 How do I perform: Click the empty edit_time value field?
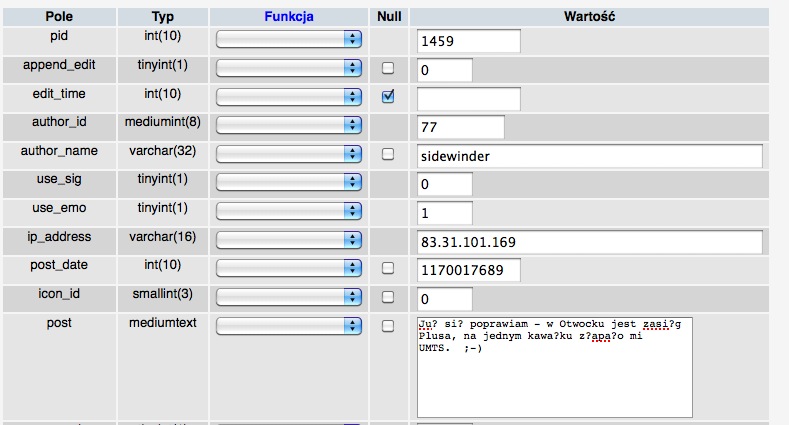[468, 99]
